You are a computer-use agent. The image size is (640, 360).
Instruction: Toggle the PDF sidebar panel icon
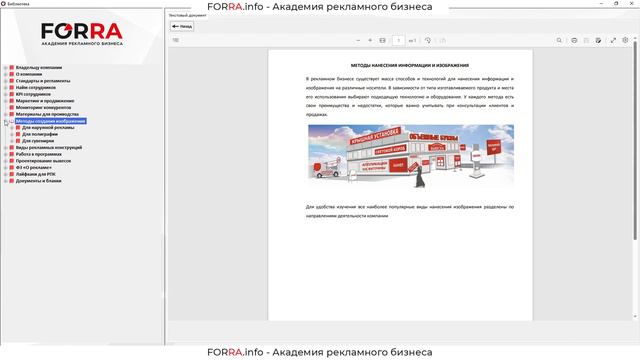click(x=176, y=40)
